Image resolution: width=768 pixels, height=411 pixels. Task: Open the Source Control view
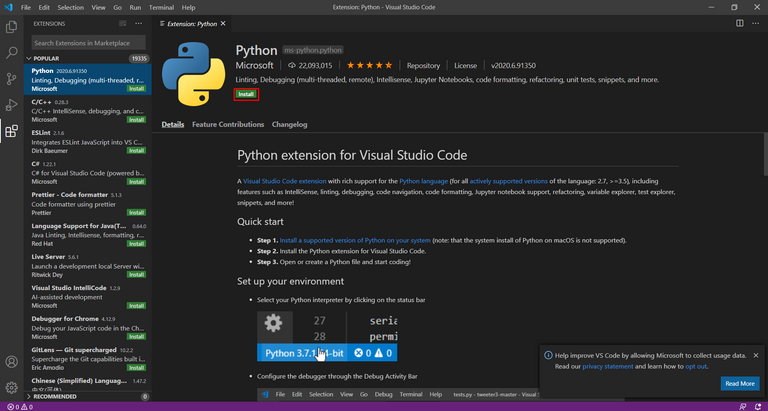click(x=11, y=78)
